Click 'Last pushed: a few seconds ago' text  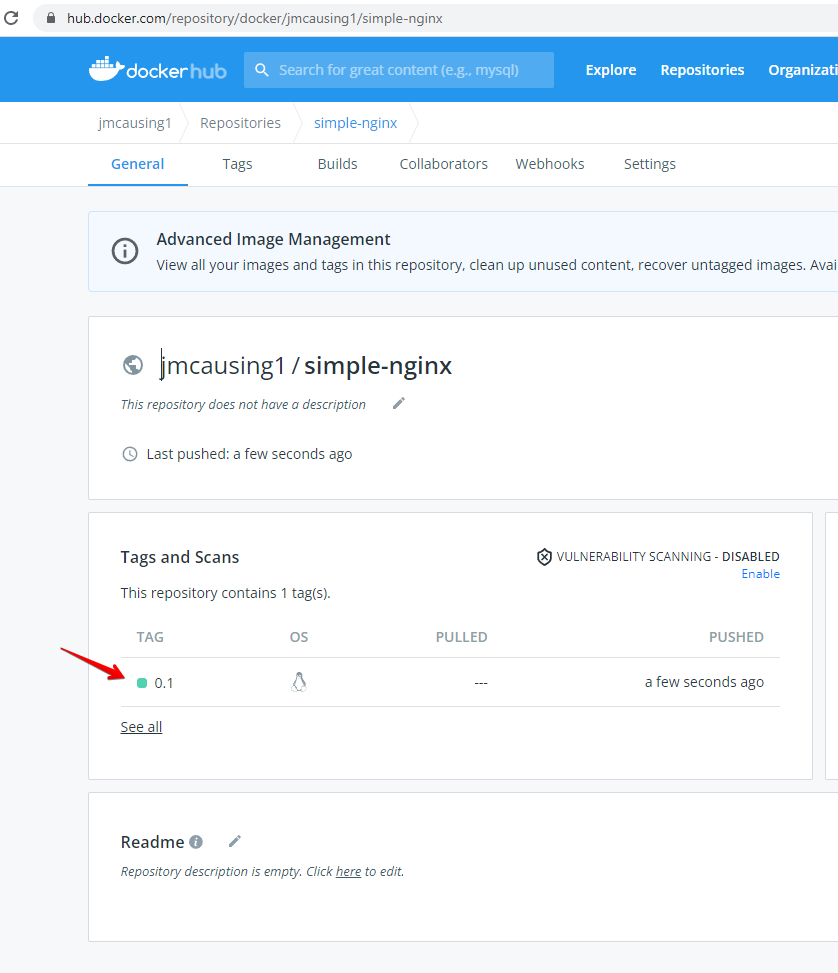[x=250, y=454]
